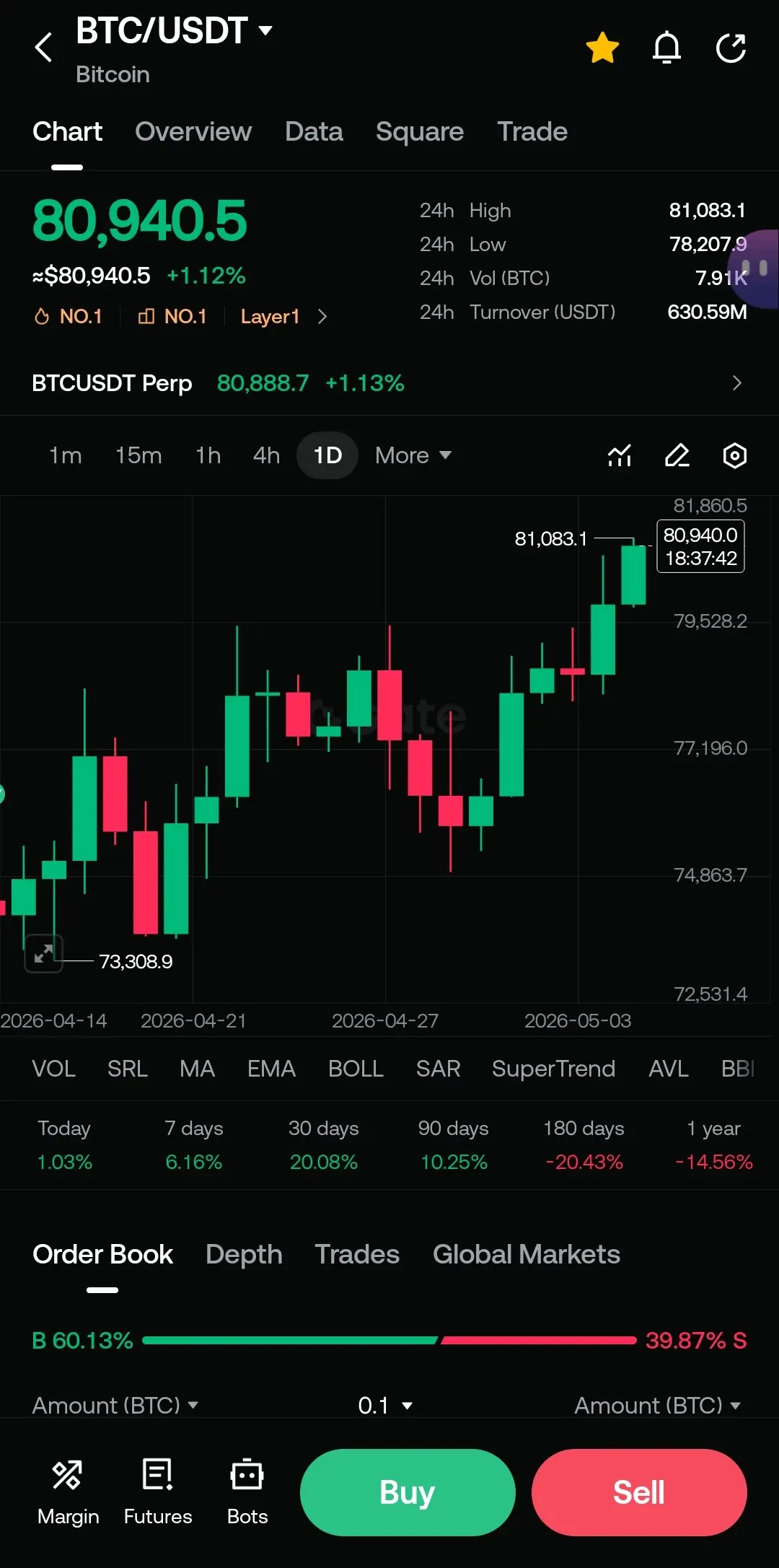Open price alerts bell icon
Screen dimensions: 779x1568
coord(666,48)
